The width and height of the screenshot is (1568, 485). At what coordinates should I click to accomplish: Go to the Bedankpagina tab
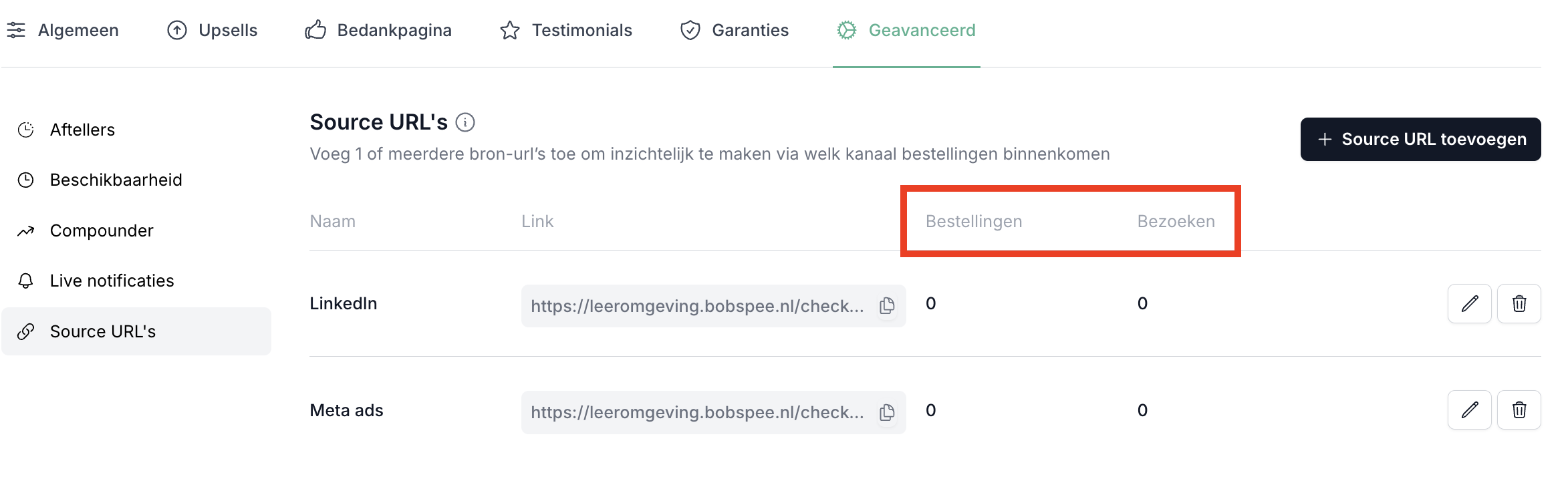click(x=379, y=31)
